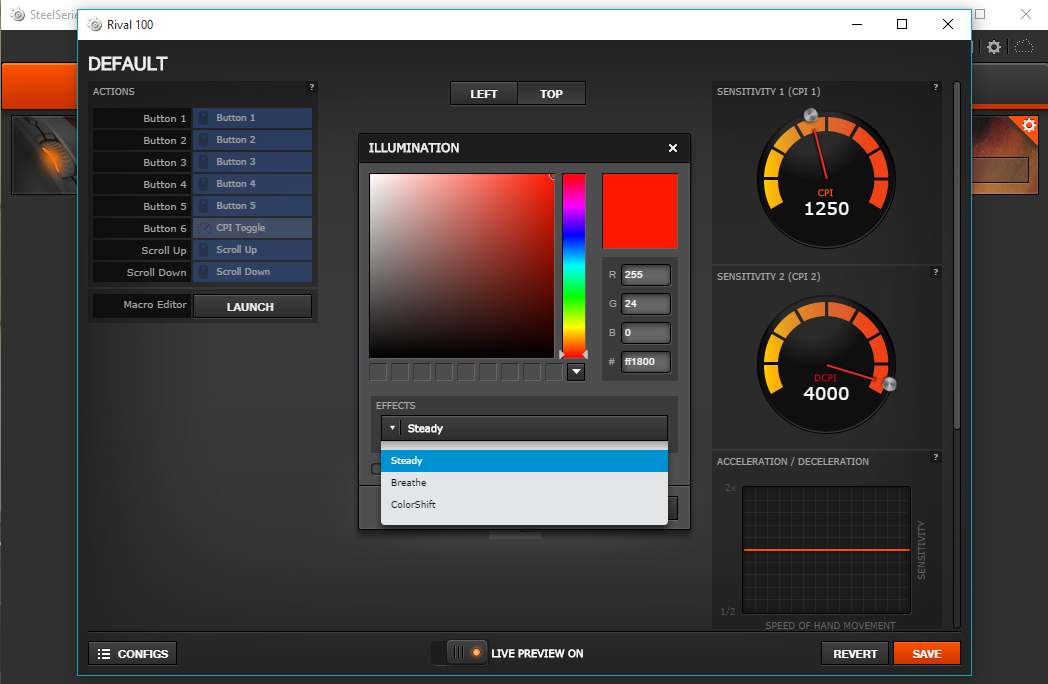This screenshot has width=1048, height=684.
Task: Open settings gear in background SteelSeries window
Action: [x=994, y=47]
